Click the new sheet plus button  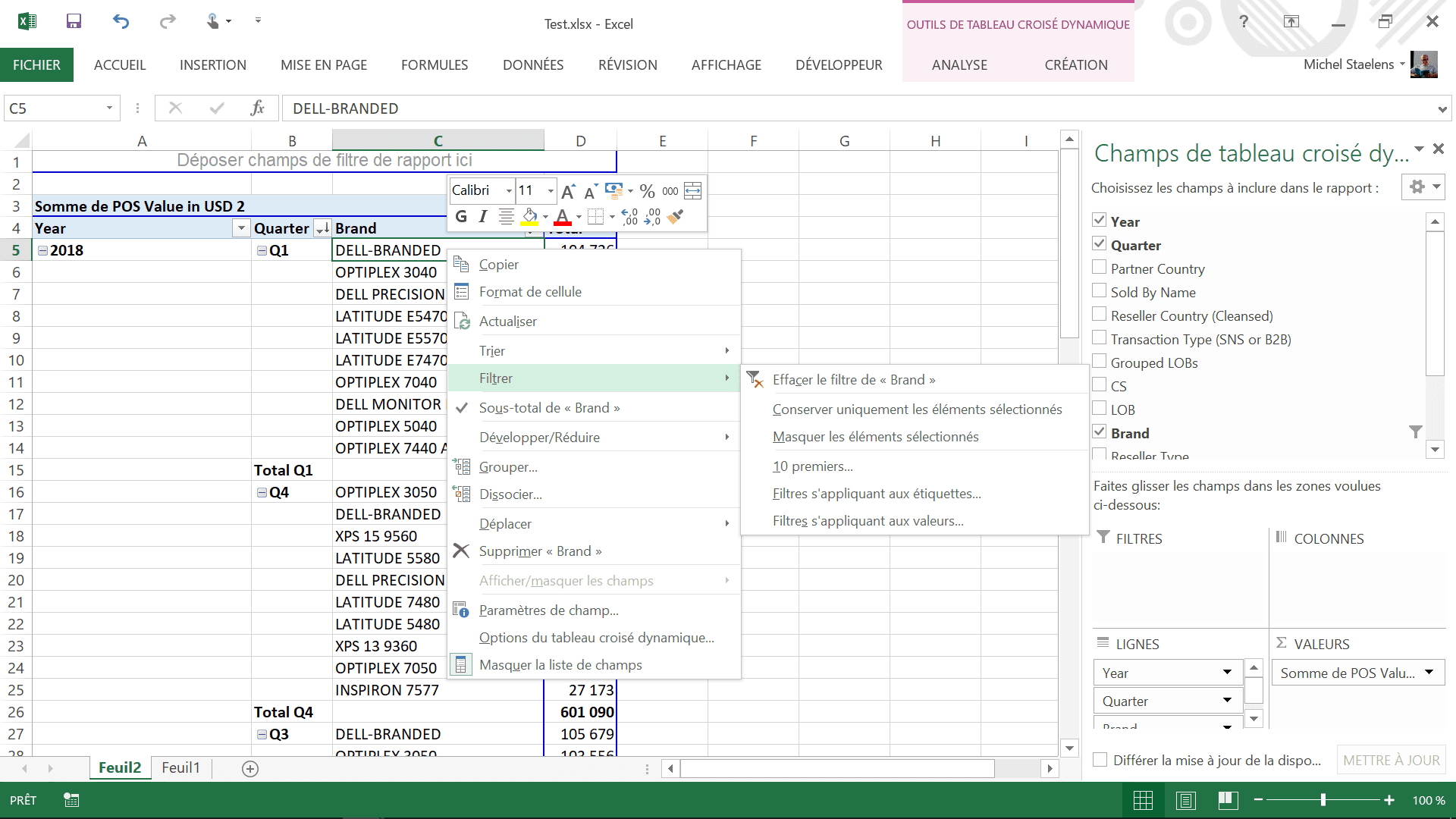250,769
